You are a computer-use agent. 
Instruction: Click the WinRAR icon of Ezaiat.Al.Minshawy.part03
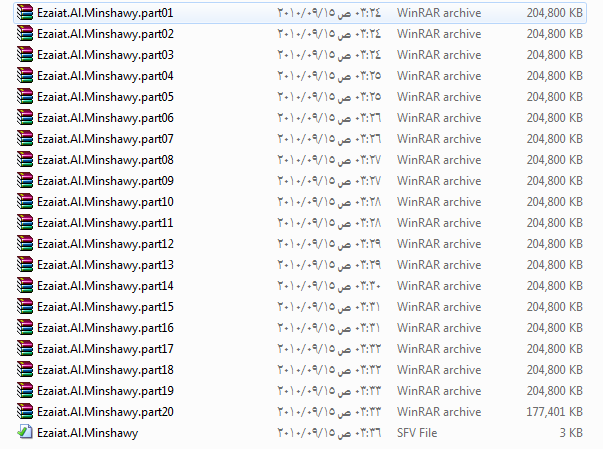[25, 55]
